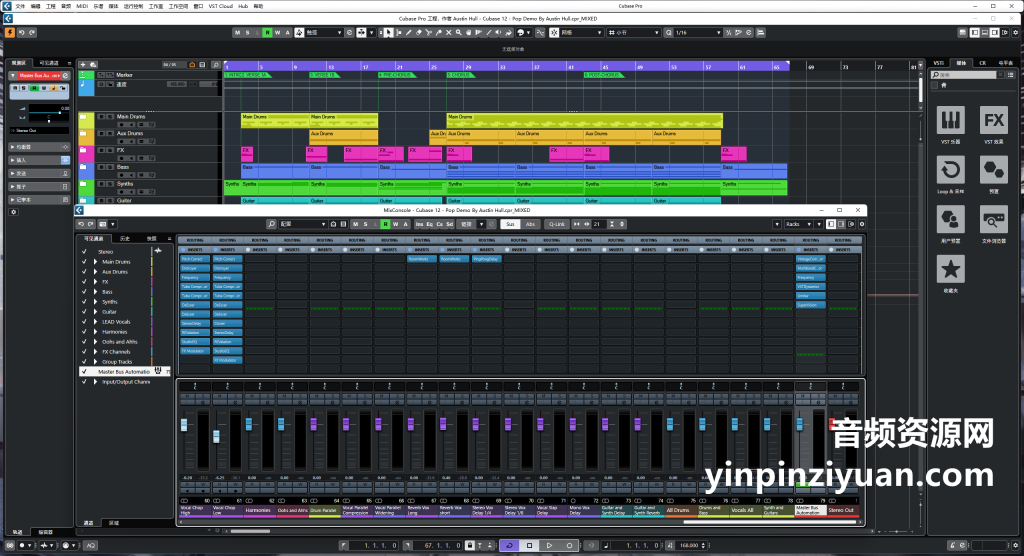Uncheck the Group Tracks visibility checkbox
The width and height of the screenshot is (1024, 556).
(85, 361)
